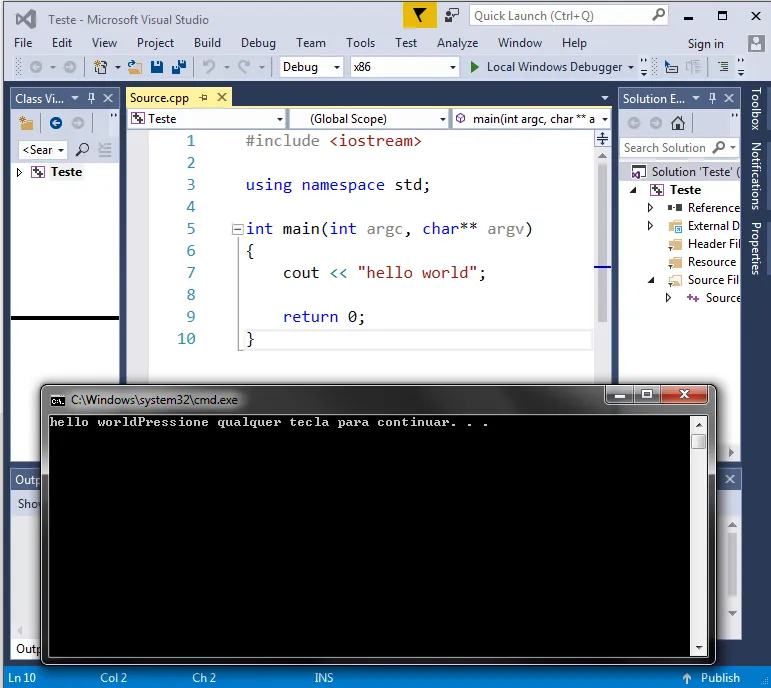This screenshot has height=688, width=771.
Task: Click the Open File folder icon
Action: coord(134,67)
